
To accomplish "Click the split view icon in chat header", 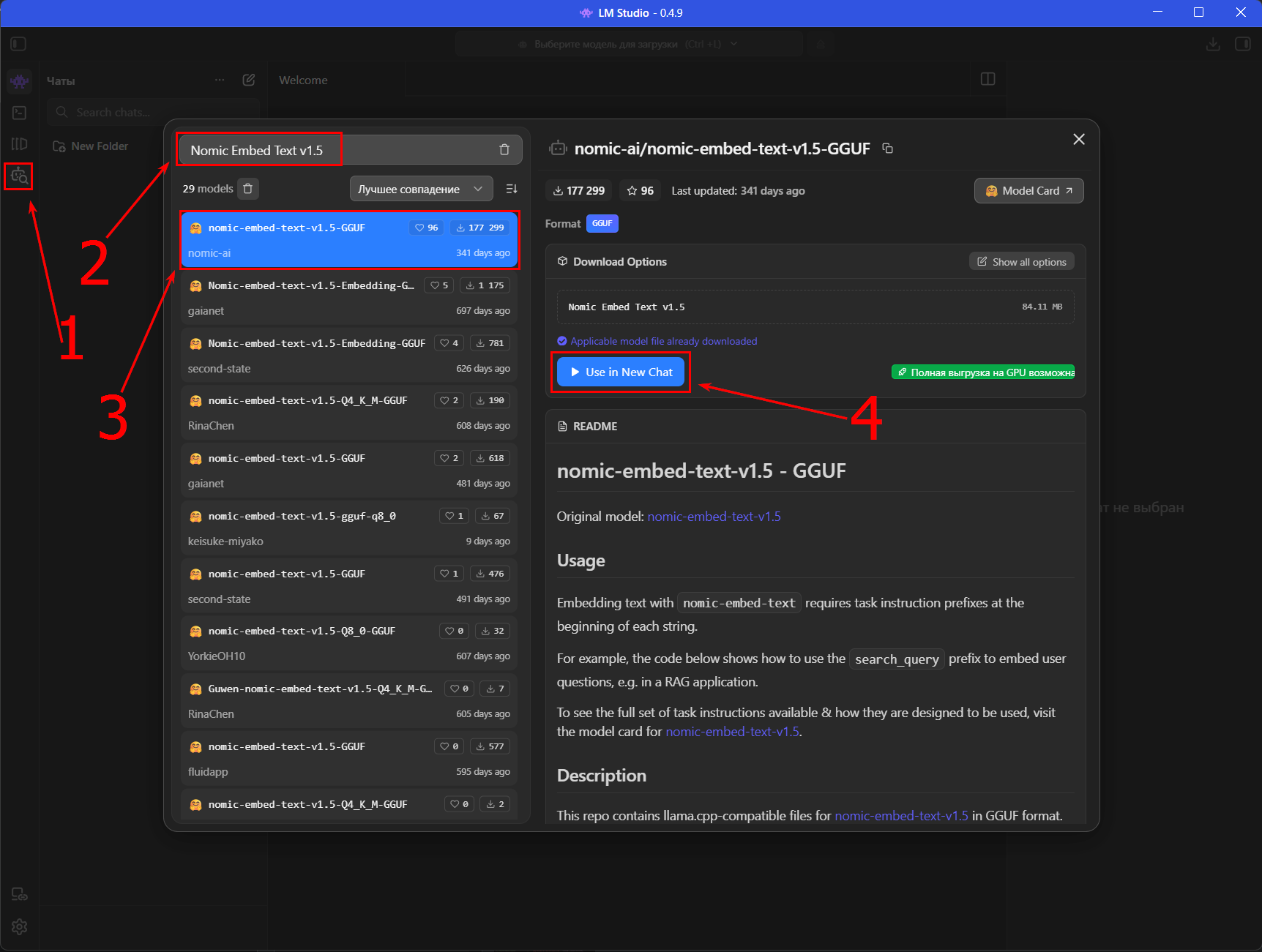I will point(987,79).
